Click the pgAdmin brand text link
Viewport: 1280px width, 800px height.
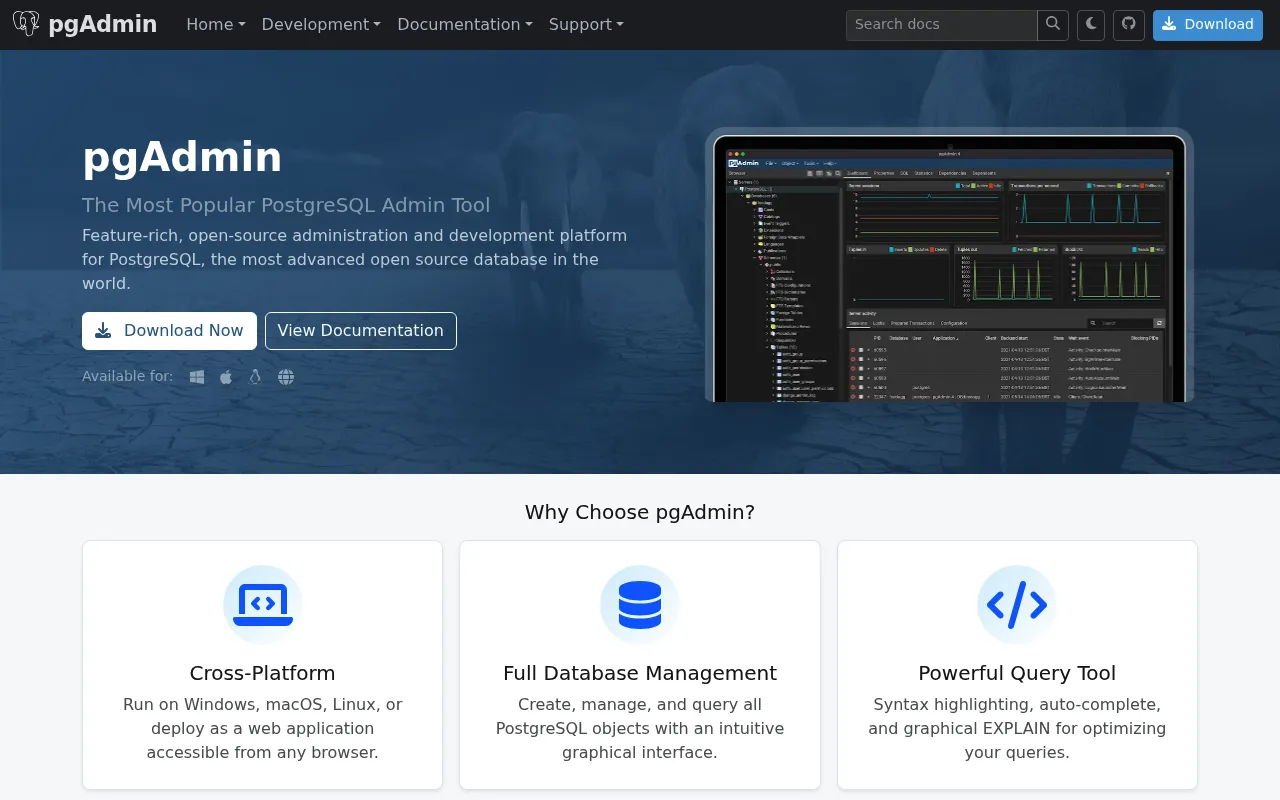[103, 24]
